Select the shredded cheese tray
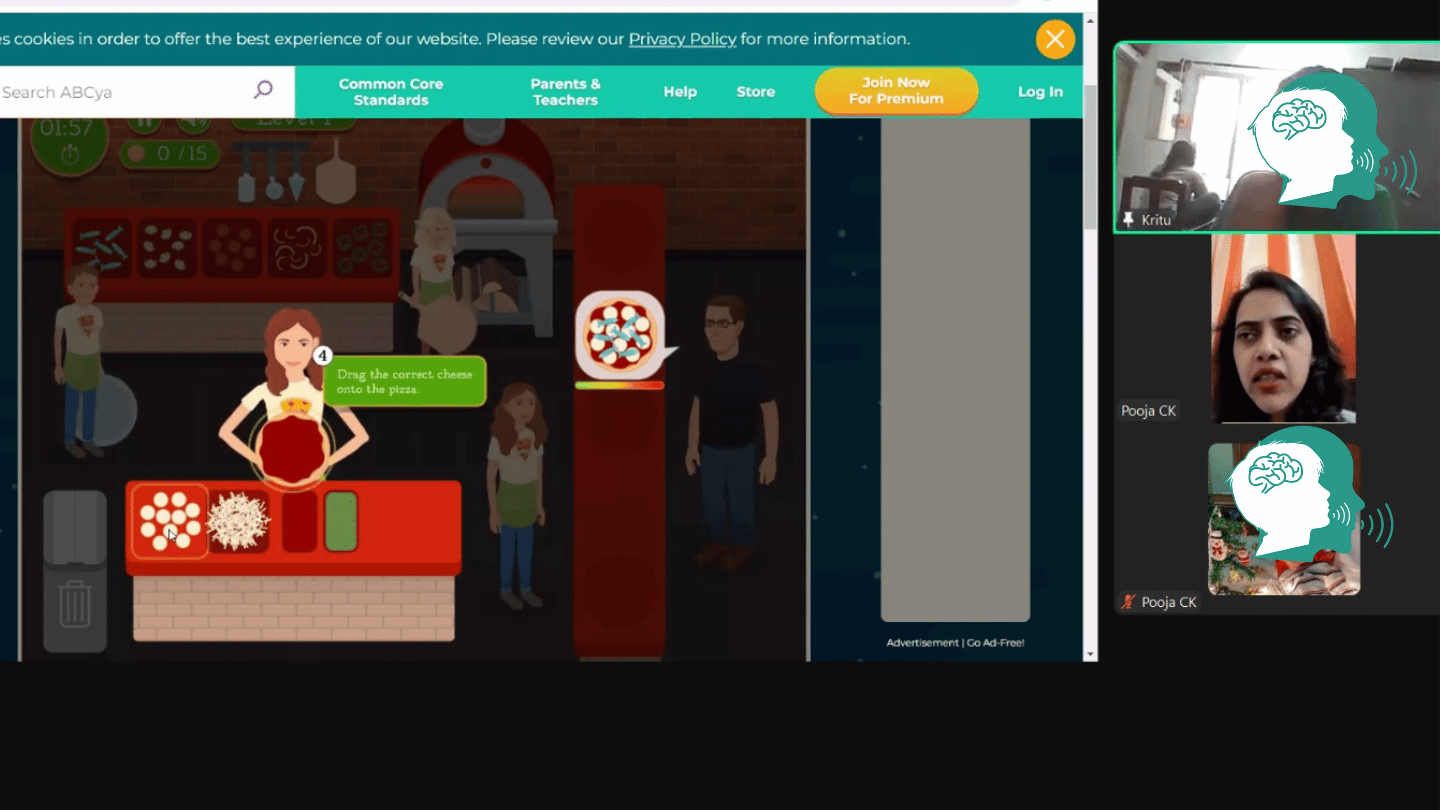Image resolution: width=1440 pixels, height=810 pixels. coord(238,521)
